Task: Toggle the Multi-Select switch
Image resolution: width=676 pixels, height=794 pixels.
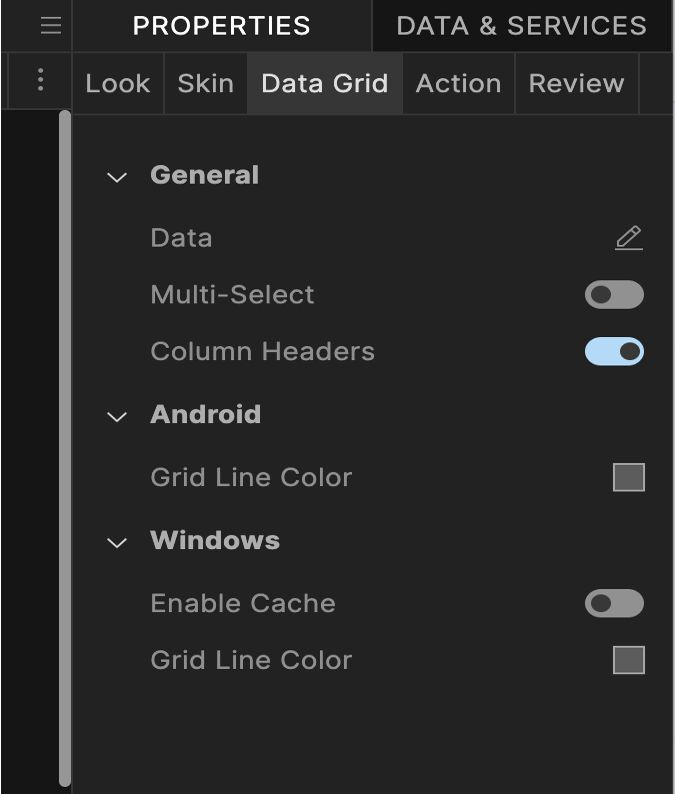Action: click(x=614, y=295)
